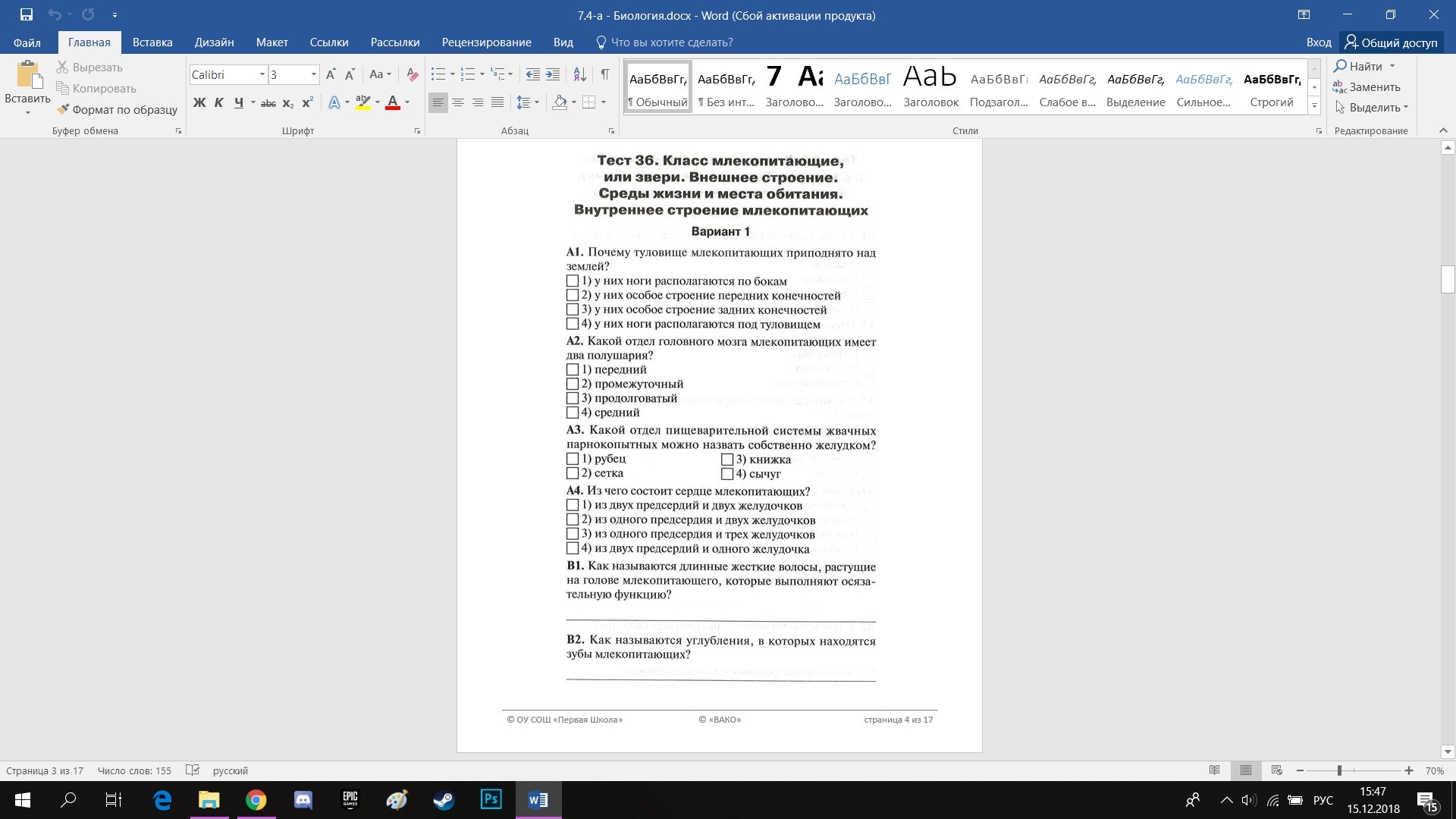Viewport: 1456px width, 819px height.
Task: Click the sort A-Z icon
Action: pos(579,74)
